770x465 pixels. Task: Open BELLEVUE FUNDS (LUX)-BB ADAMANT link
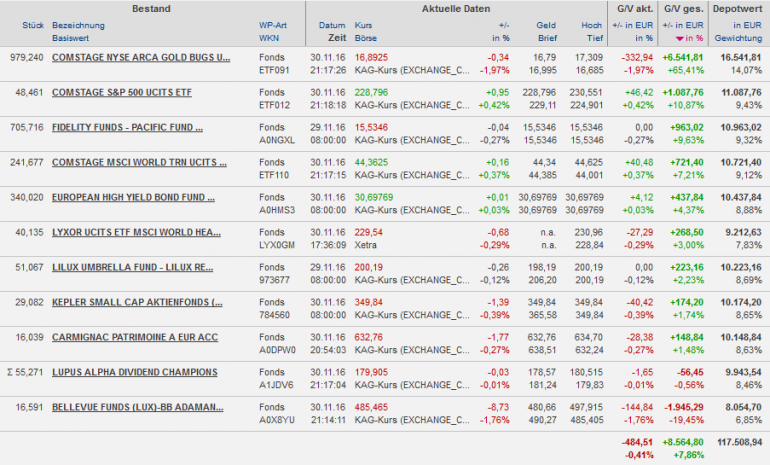(x=138, y=408)
